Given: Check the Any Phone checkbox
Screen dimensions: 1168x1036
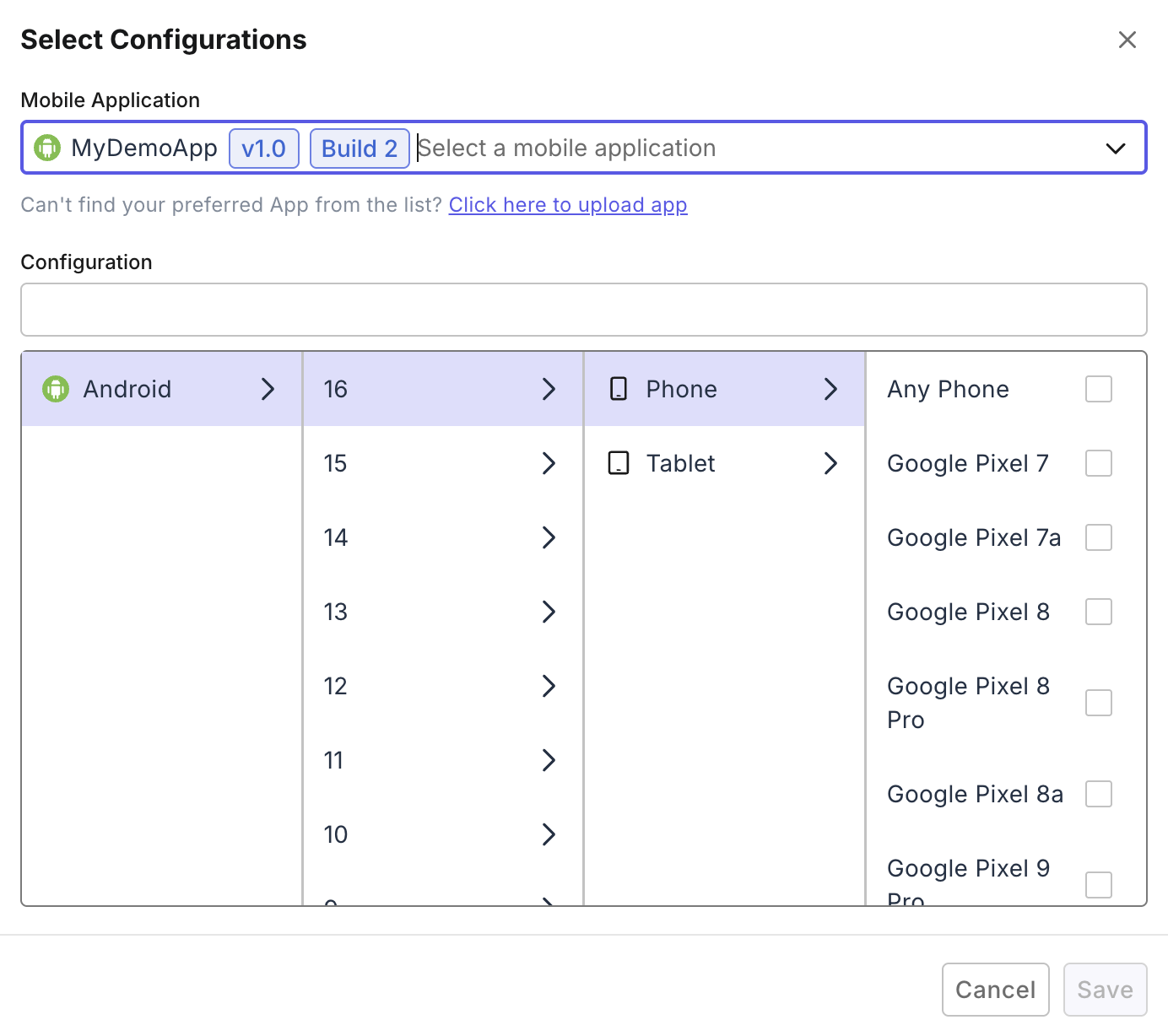Looking at the screenshot, I should click(1099, 389).
